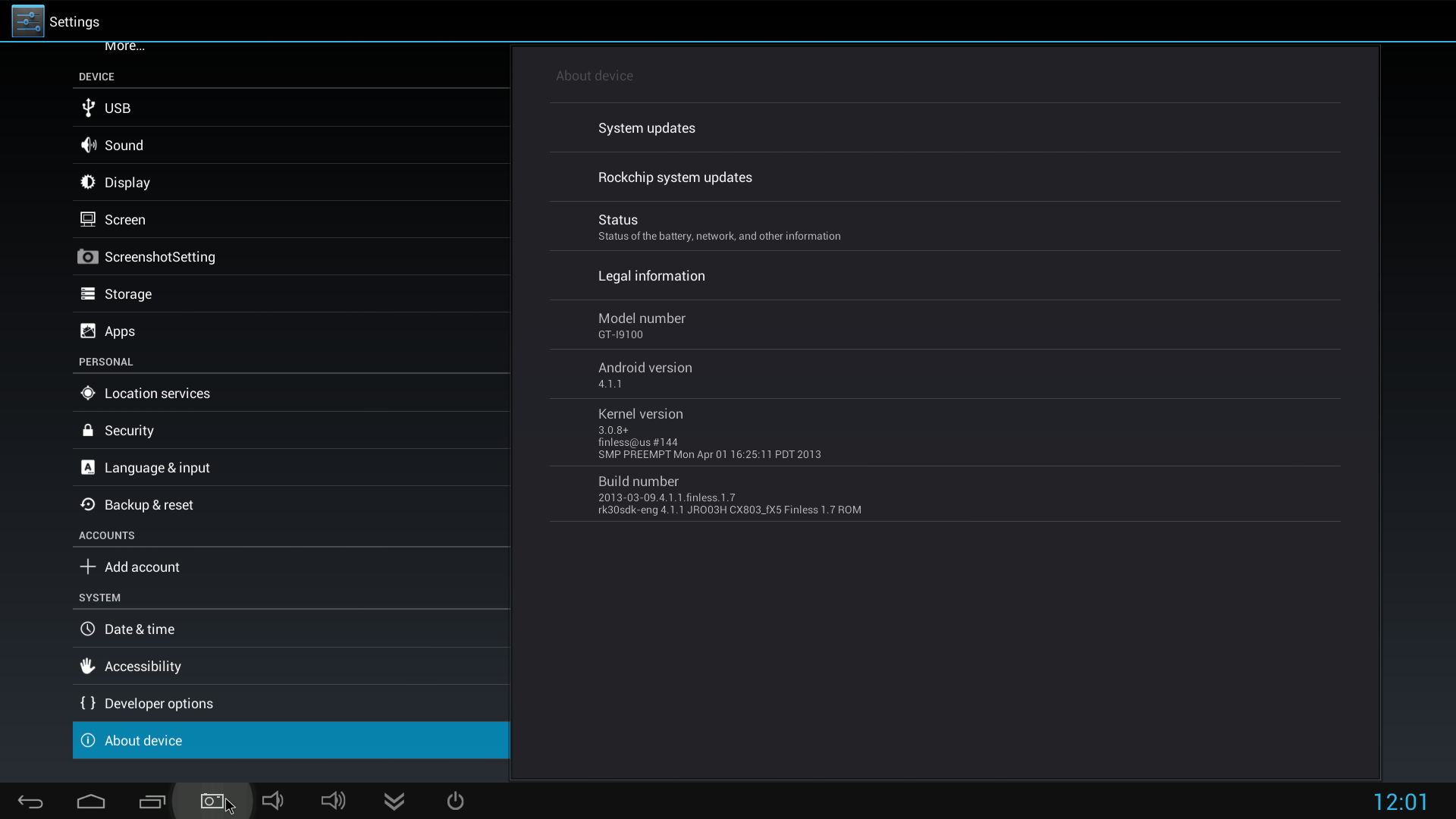Screen dimensions: 1456x819
Task: Click the Location services target icon
Action: pos(88,393)
